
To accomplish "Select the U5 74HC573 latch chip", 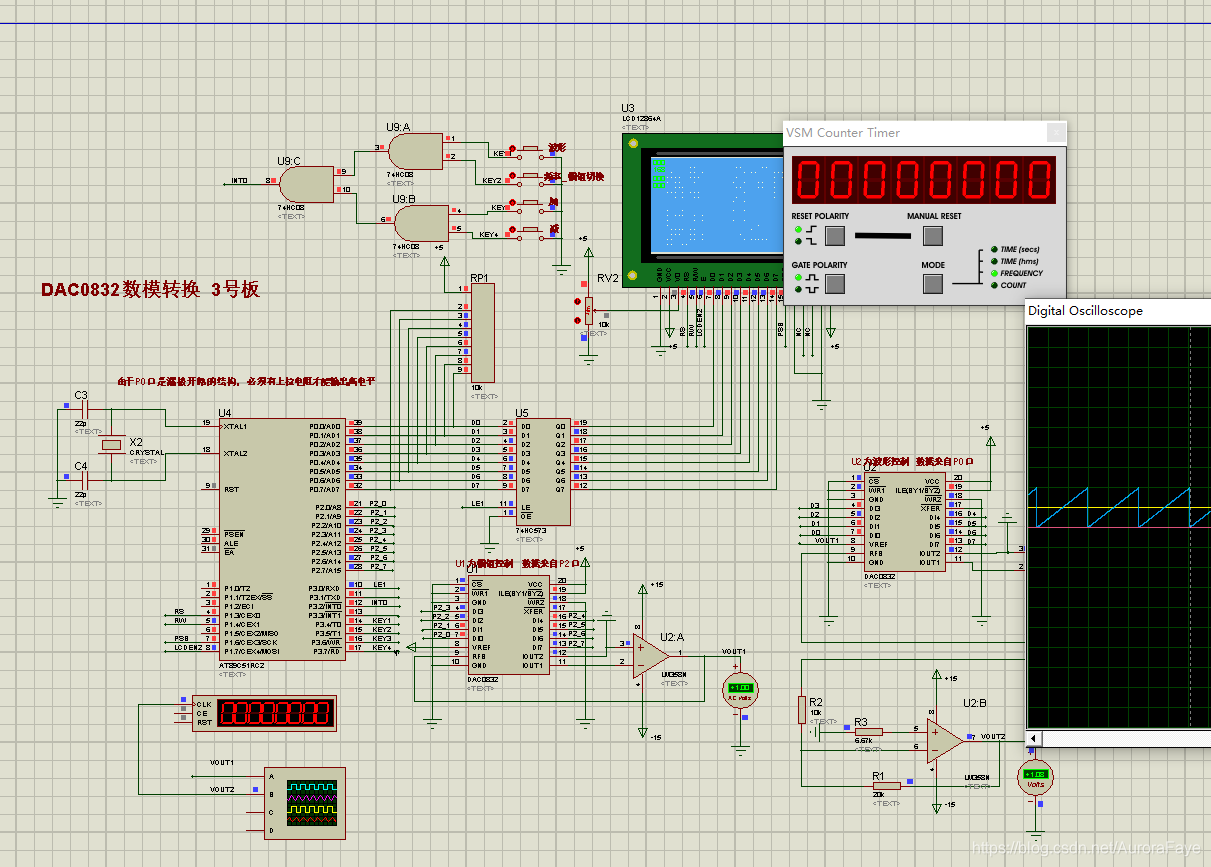I will coord(544,471).
